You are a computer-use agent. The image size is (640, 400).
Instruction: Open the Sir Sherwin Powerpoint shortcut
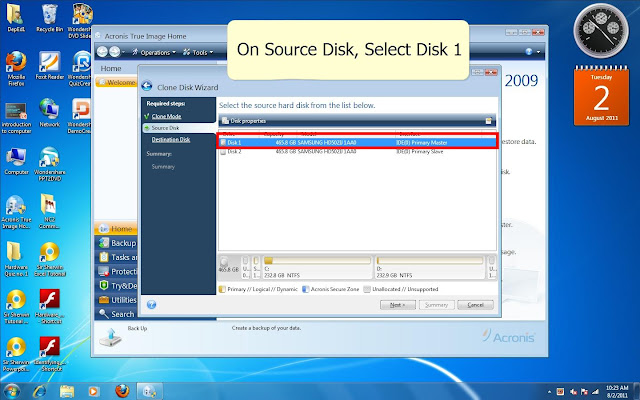16,354
